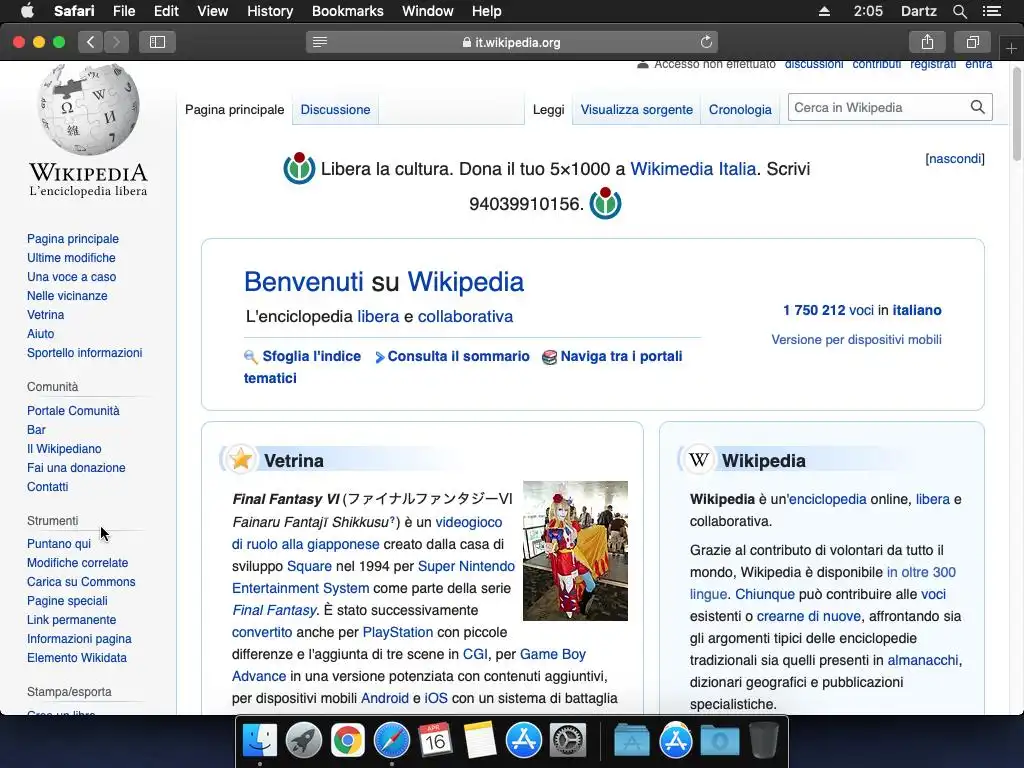1024x768 pixels.
Task: Open the Final Fantasy cosplay thumbnail
Action: [x=575, y=551]
